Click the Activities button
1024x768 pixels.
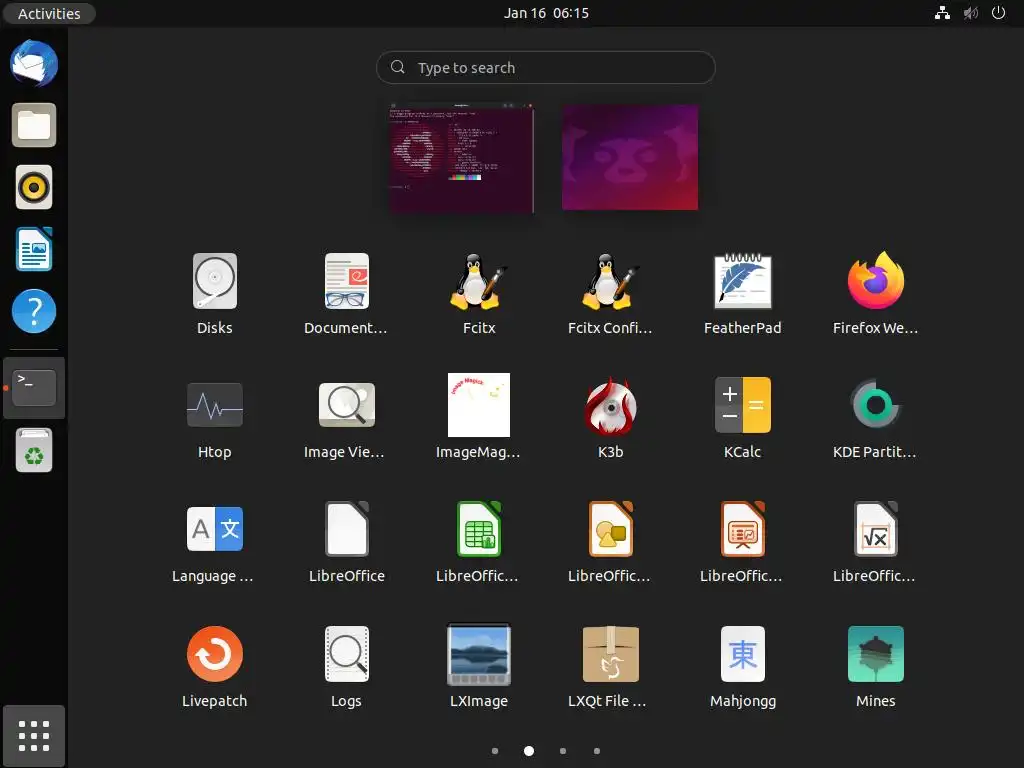click(x=49, y=13)
